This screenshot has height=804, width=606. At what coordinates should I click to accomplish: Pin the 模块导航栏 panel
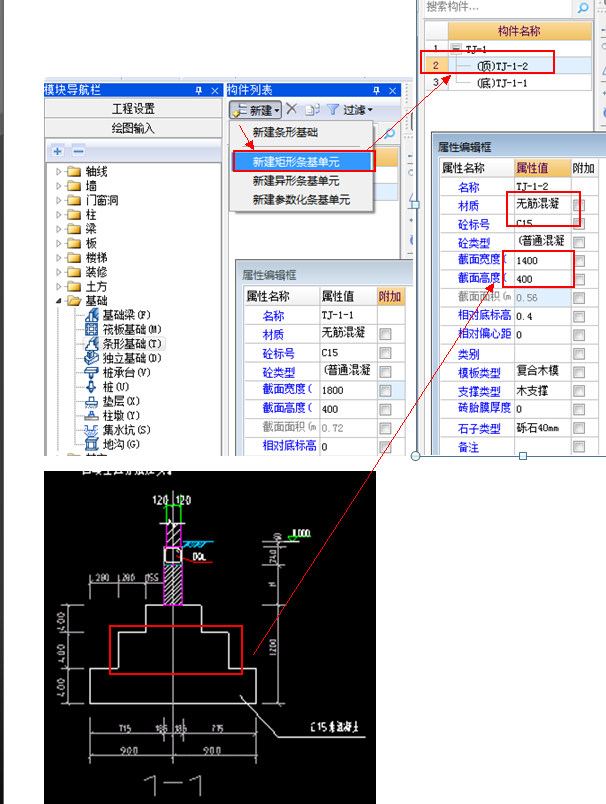198,90
